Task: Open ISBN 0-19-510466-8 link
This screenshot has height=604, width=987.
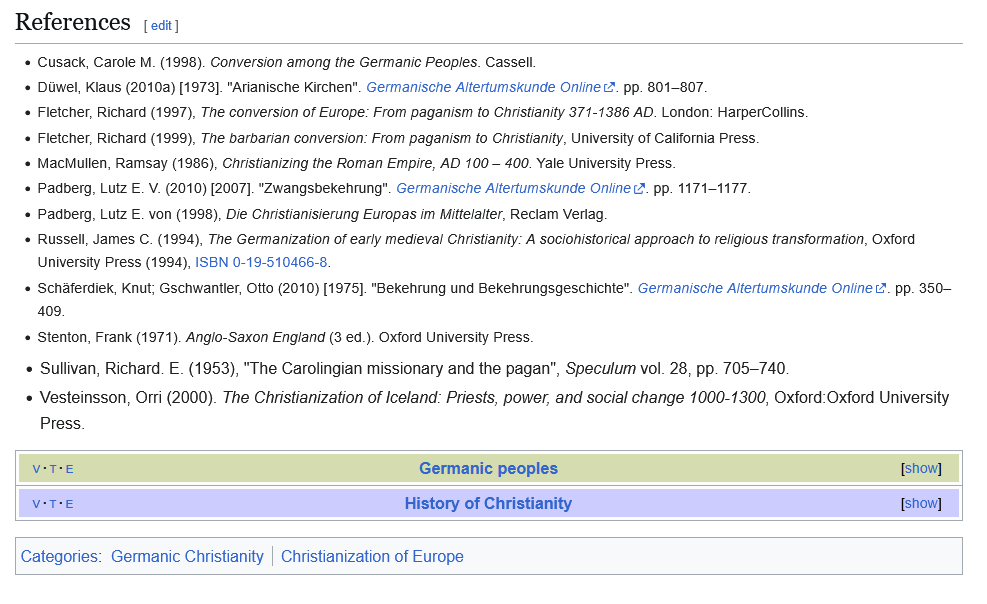Action: point(261,262)
